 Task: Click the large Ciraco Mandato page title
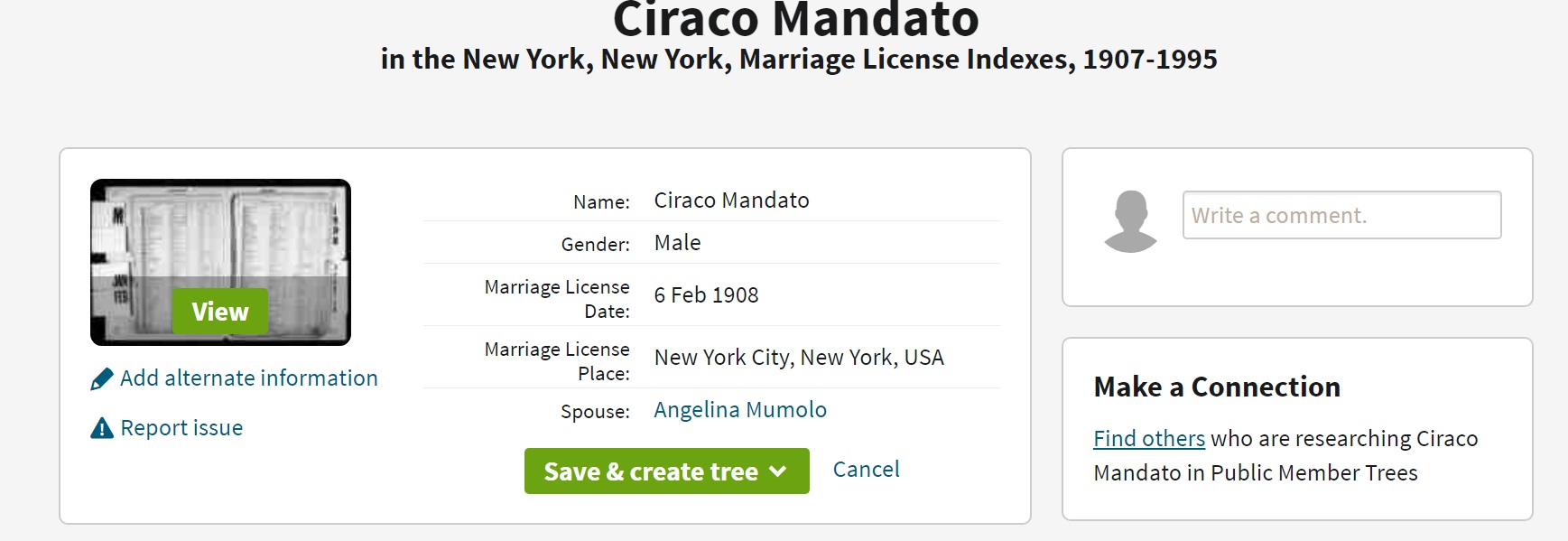(x=796, y=20)
